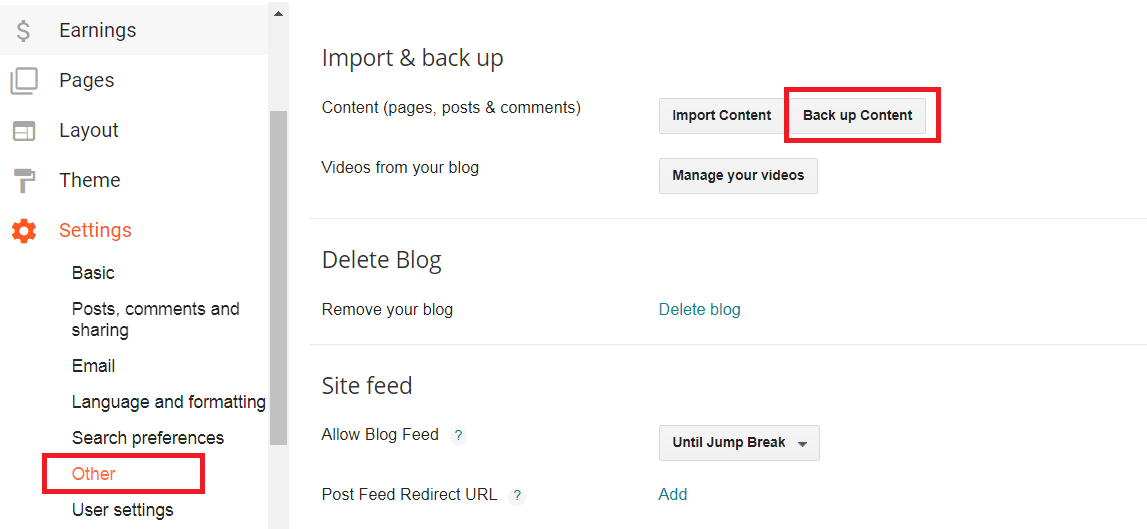Select User settings in sidebar
Viewport: 1147px width, 529px height.
pos(122,510)
